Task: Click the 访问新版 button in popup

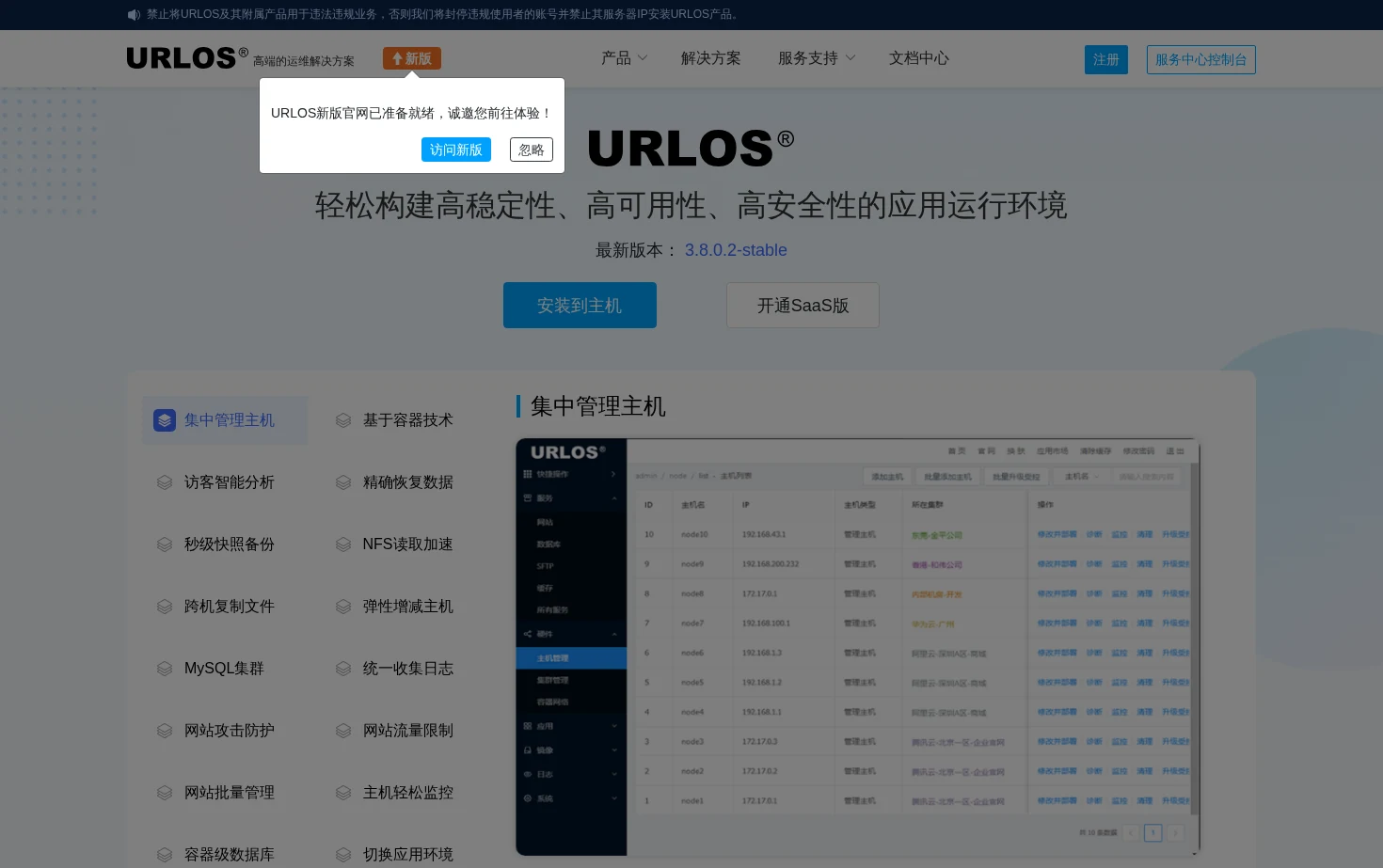Action: [x=456, y=150]
